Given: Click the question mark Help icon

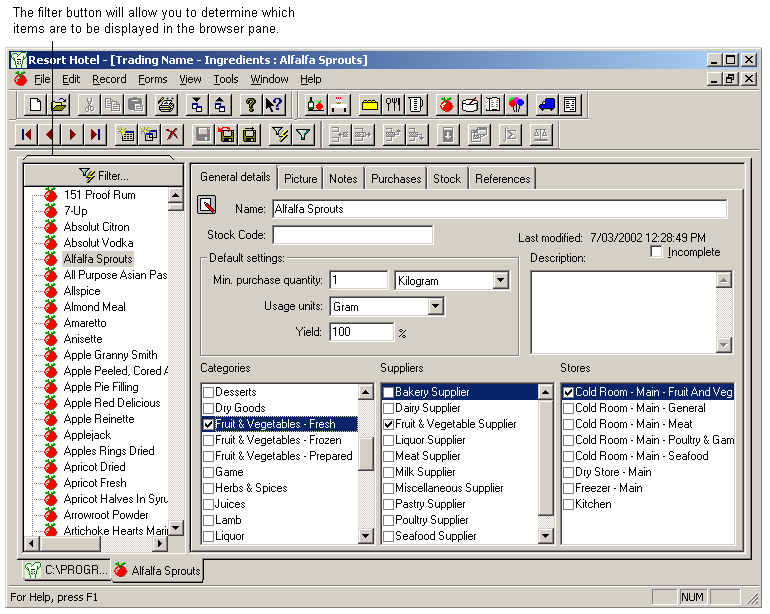Looking at the screenshot, I should click(x=250, y=105).
